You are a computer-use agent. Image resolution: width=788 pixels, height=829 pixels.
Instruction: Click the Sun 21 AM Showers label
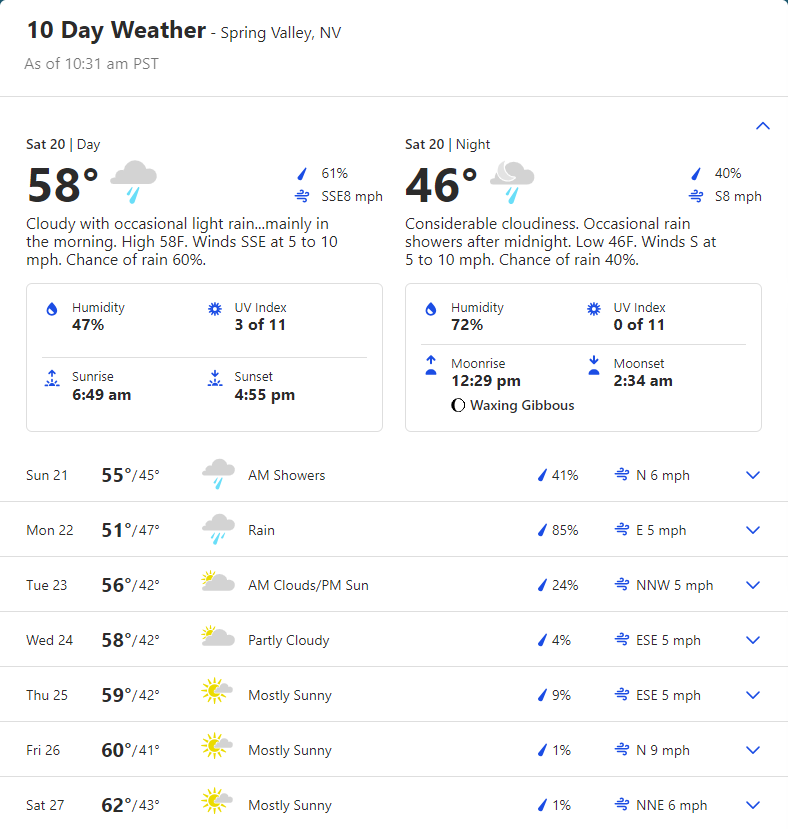286,475
